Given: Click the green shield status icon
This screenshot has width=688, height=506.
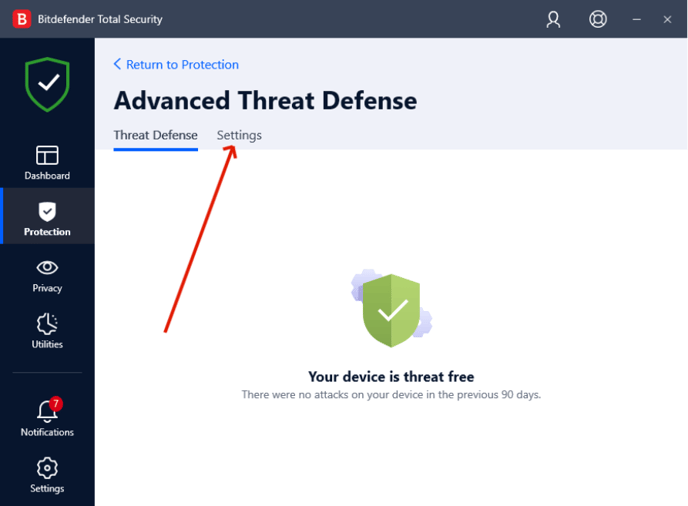Looking at the screenshot, I should click(x=47, y=84).
